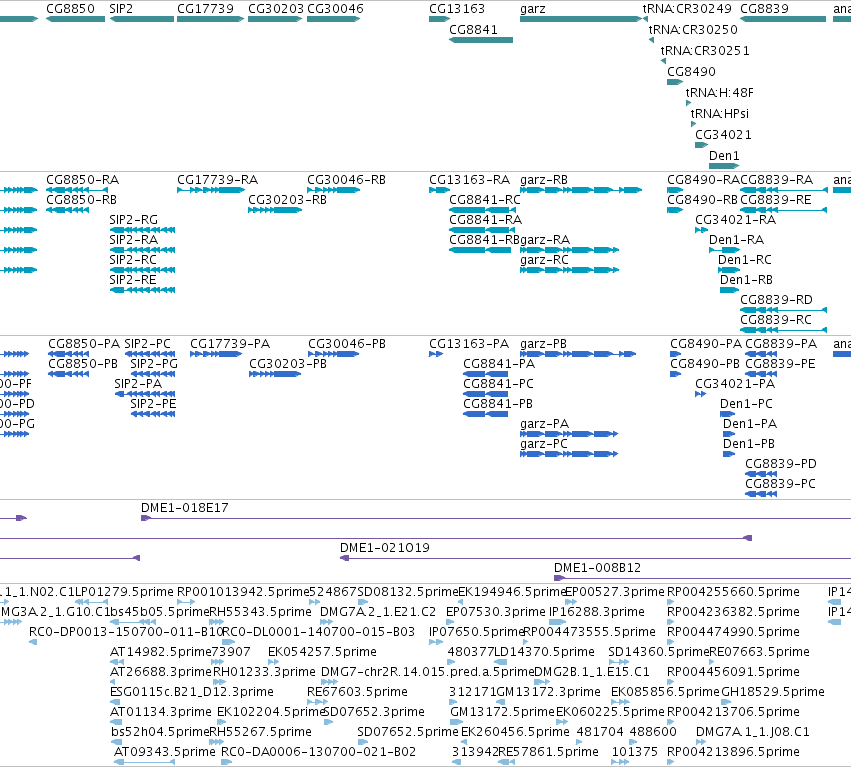Select the CG8839-RD transcript

784,310
